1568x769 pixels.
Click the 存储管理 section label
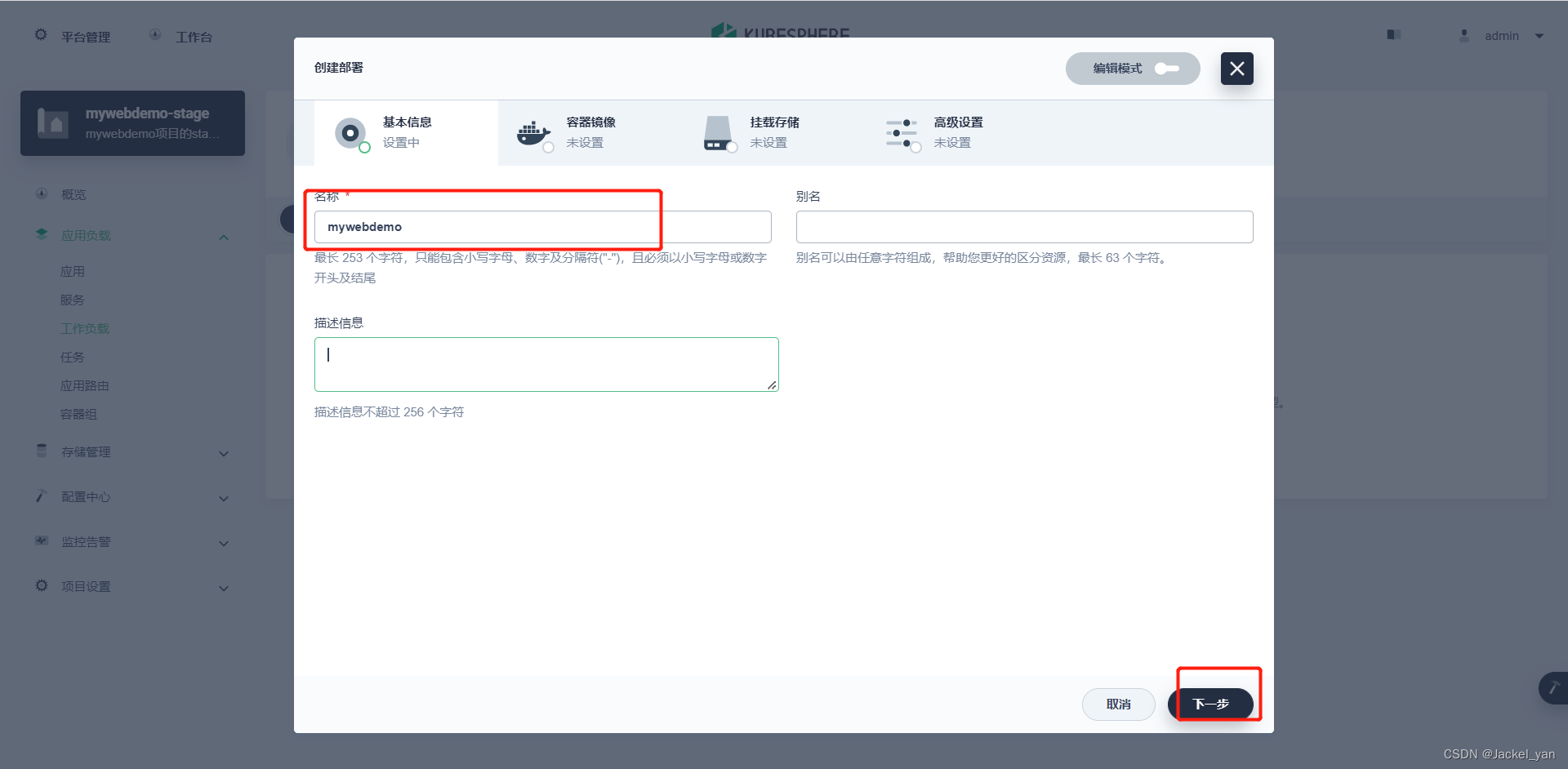86,452
